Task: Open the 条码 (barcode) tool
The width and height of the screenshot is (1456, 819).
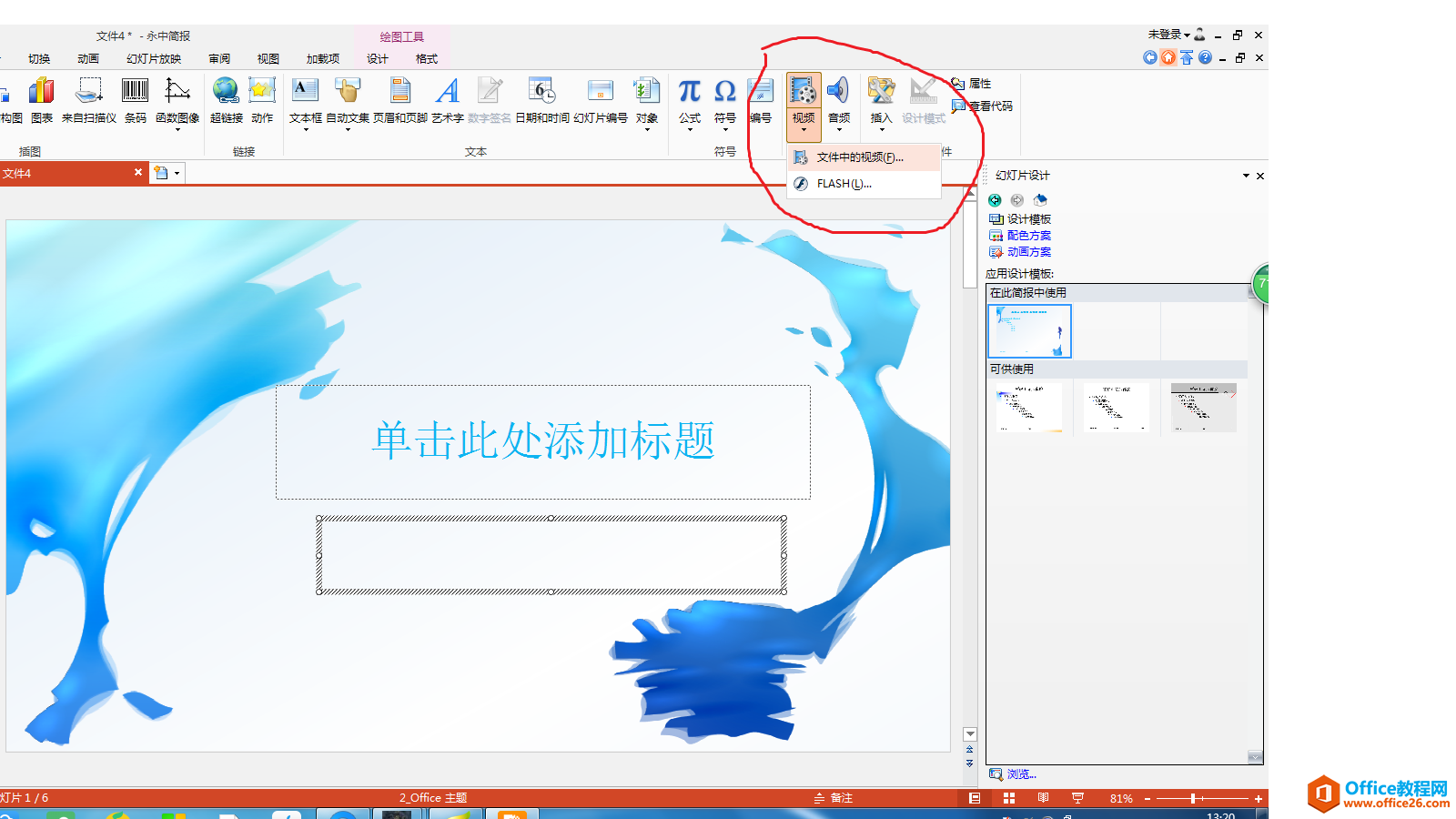Action: (x=135, y=91)
